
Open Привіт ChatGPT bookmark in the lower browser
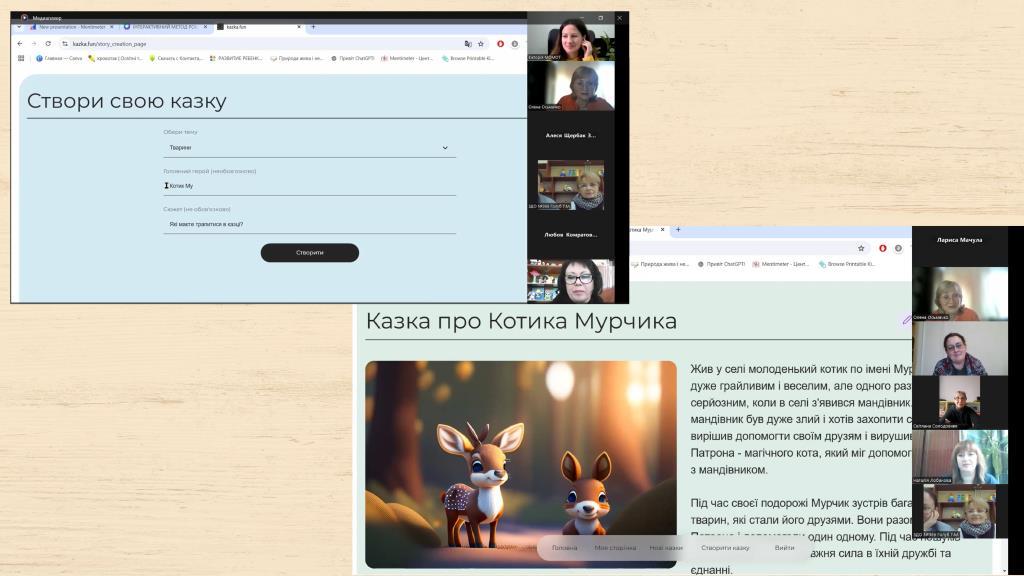click(x=721, y=264)
